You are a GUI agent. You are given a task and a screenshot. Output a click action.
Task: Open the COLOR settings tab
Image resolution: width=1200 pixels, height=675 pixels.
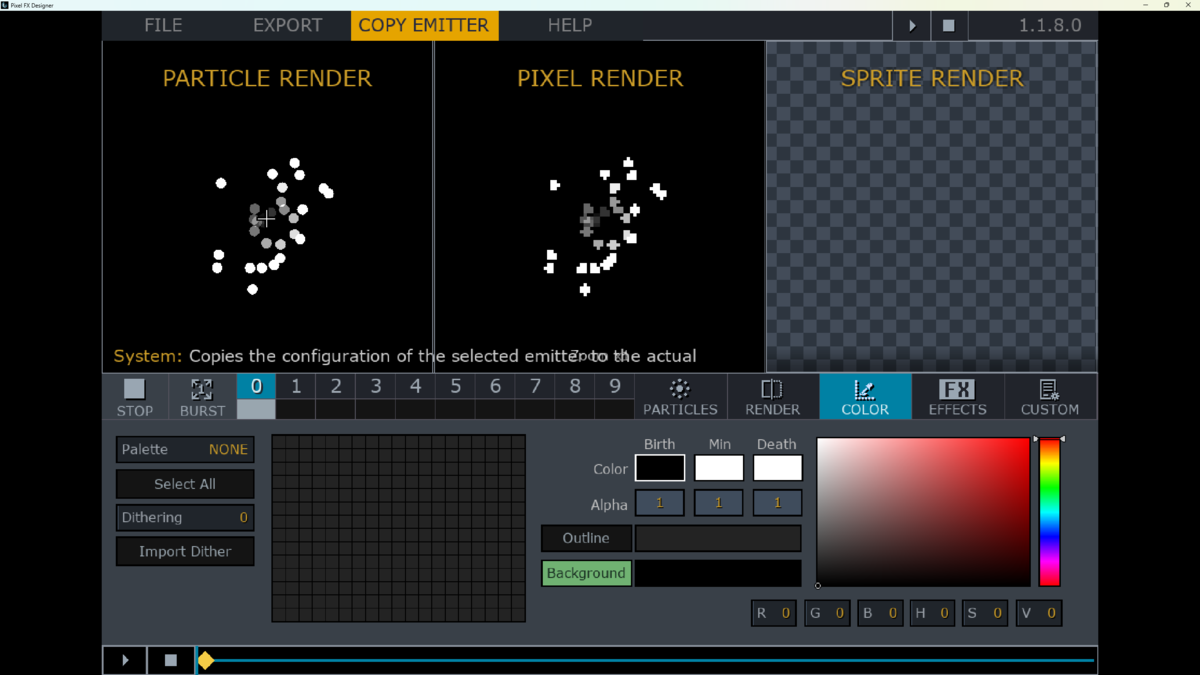[x=865, y=397]
